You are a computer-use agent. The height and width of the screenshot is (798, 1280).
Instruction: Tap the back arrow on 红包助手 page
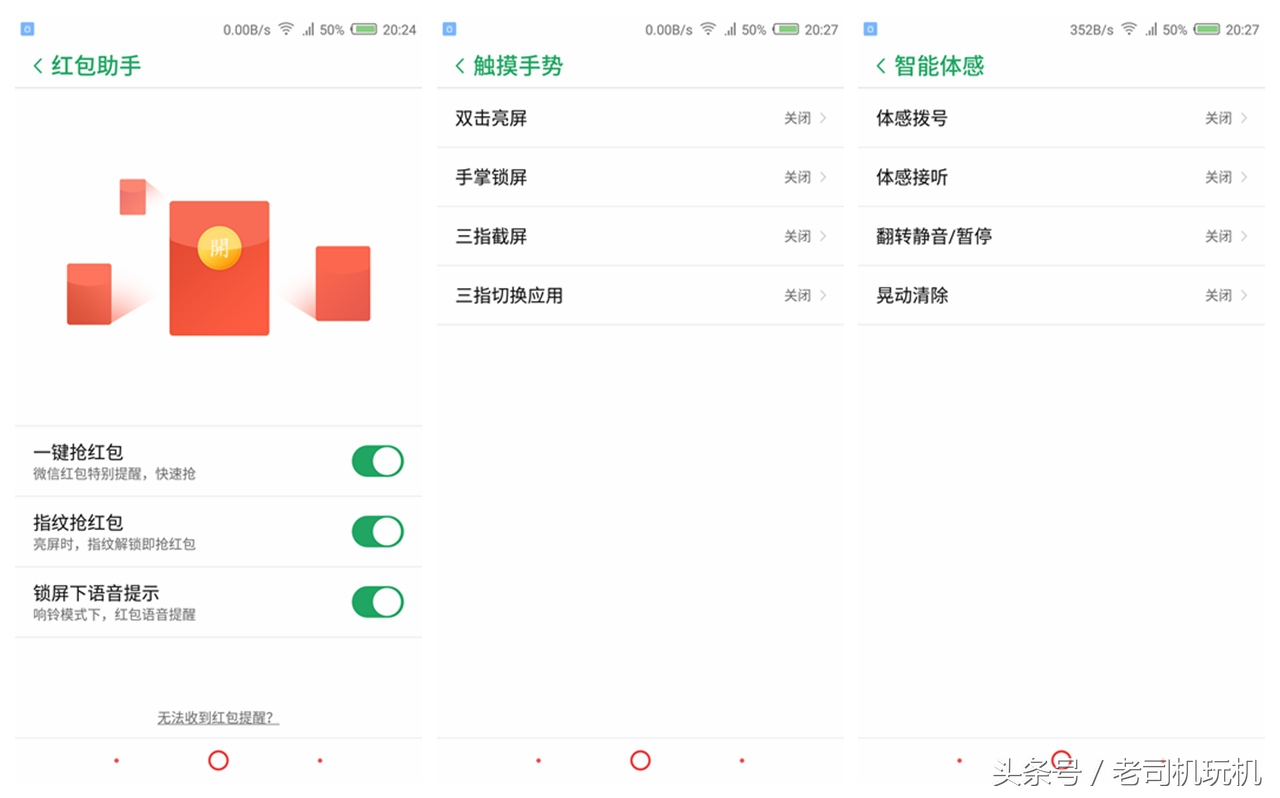click(38, 66)
